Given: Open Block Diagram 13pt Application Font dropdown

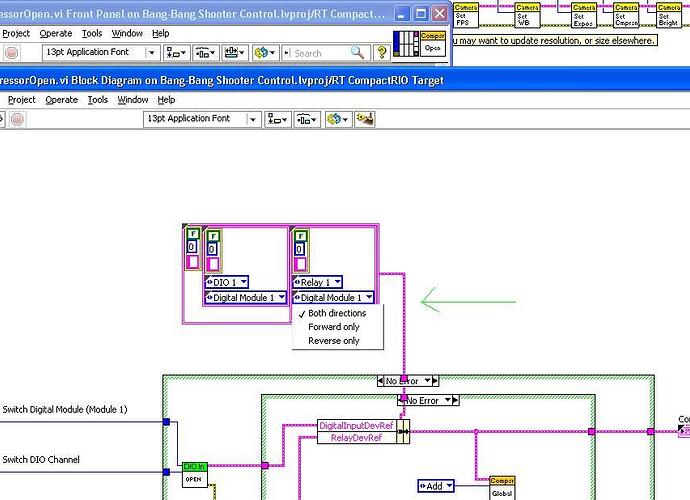Looking at the screenshot, I should tap(202, 119).
